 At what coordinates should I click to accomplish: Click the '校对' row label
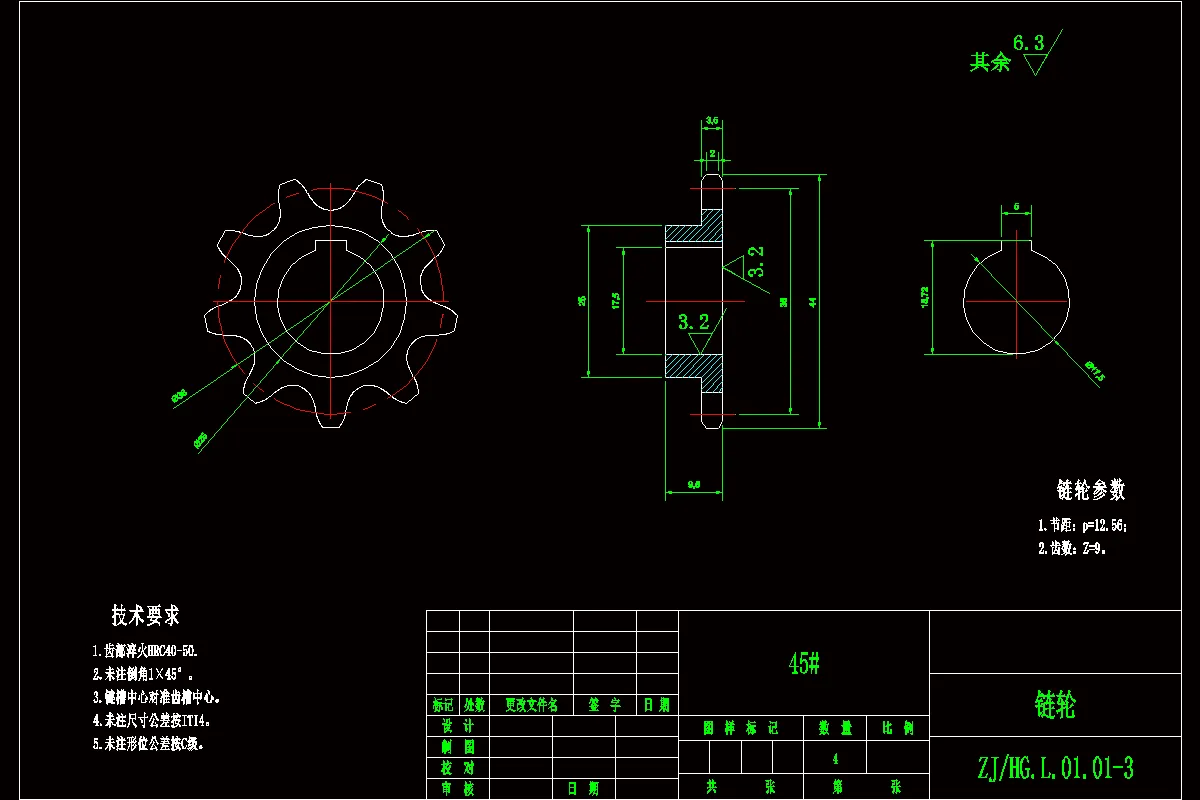tap(457, 768)
